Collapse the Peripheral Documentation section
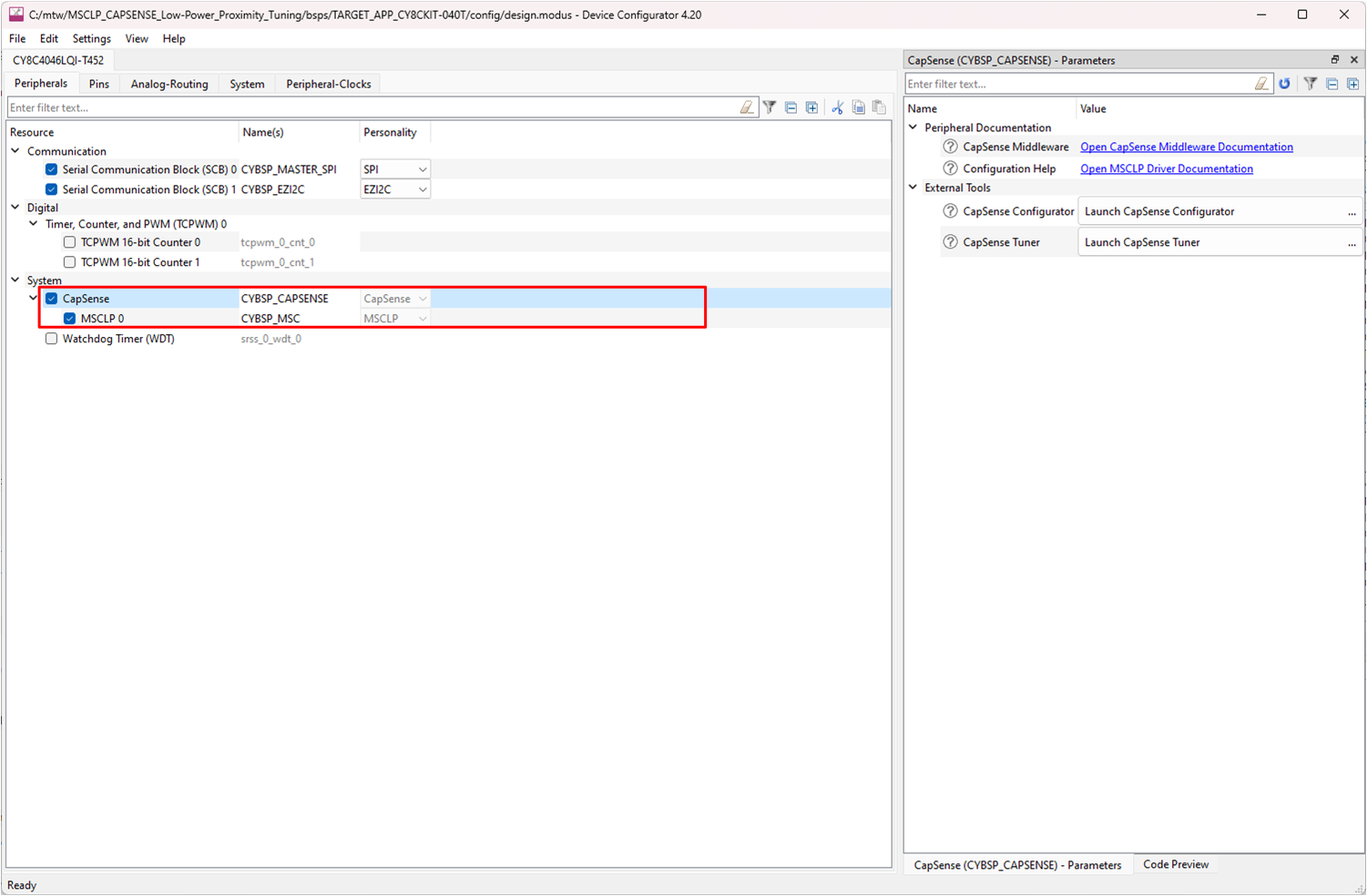 913,127
